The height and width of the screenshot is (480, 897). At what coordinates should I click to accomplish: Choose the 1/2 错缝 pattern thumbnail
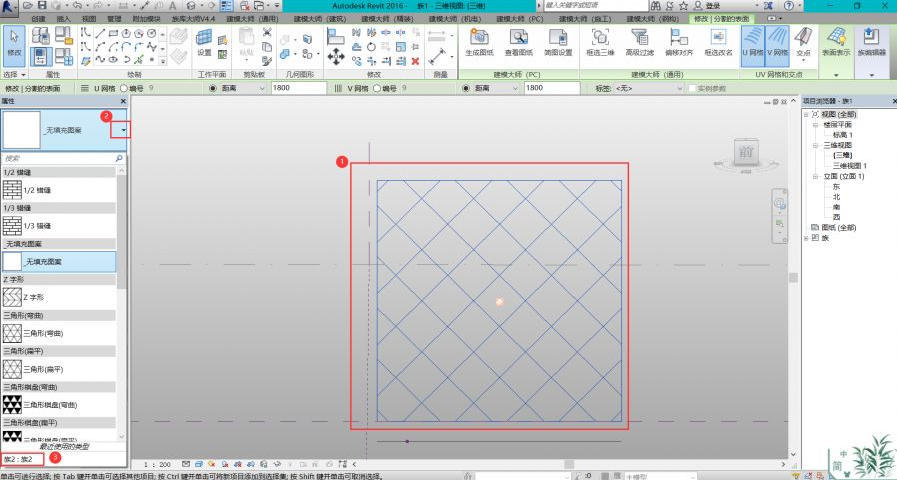click(12, 190)
